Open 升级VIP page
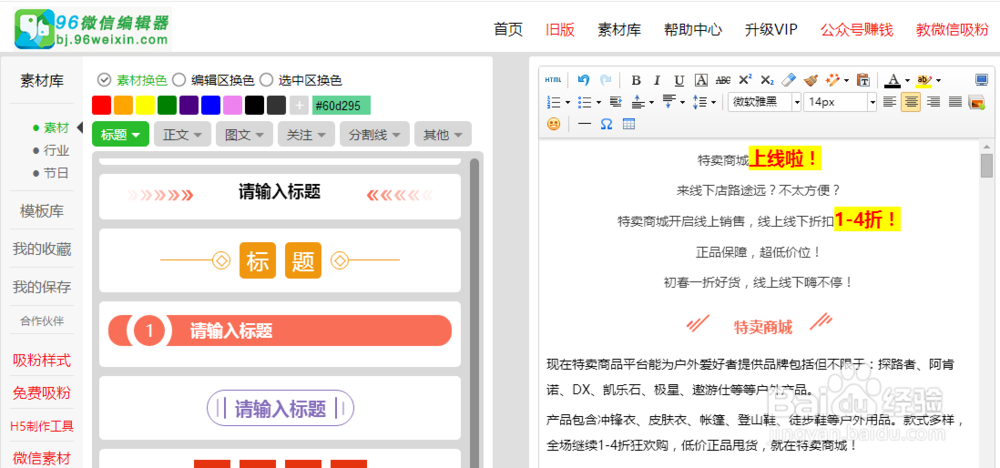 (771, 29)
